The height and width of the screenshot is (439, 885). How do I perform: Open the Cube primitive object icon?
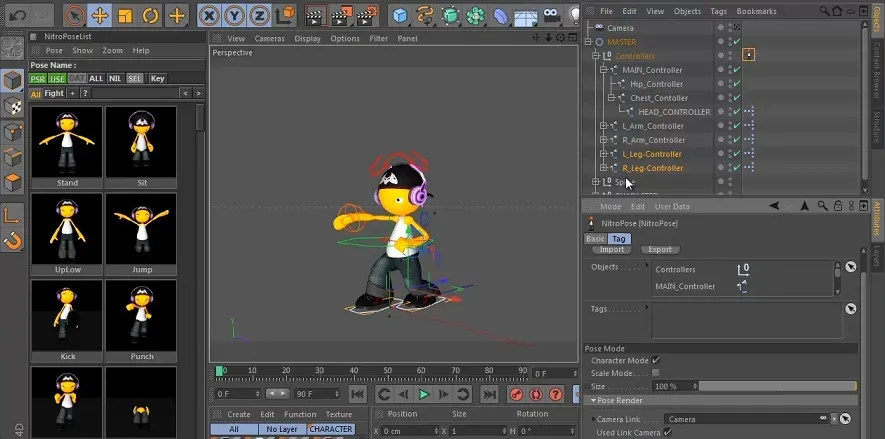coord(400,15)
